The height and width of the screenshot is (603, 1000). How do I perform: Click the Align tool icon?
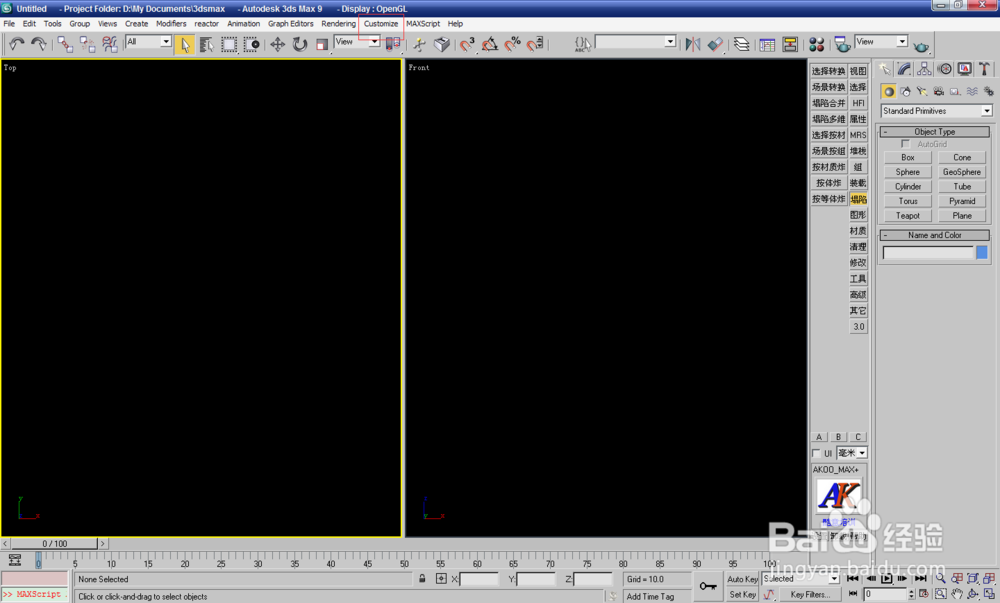tap(716, 44)
